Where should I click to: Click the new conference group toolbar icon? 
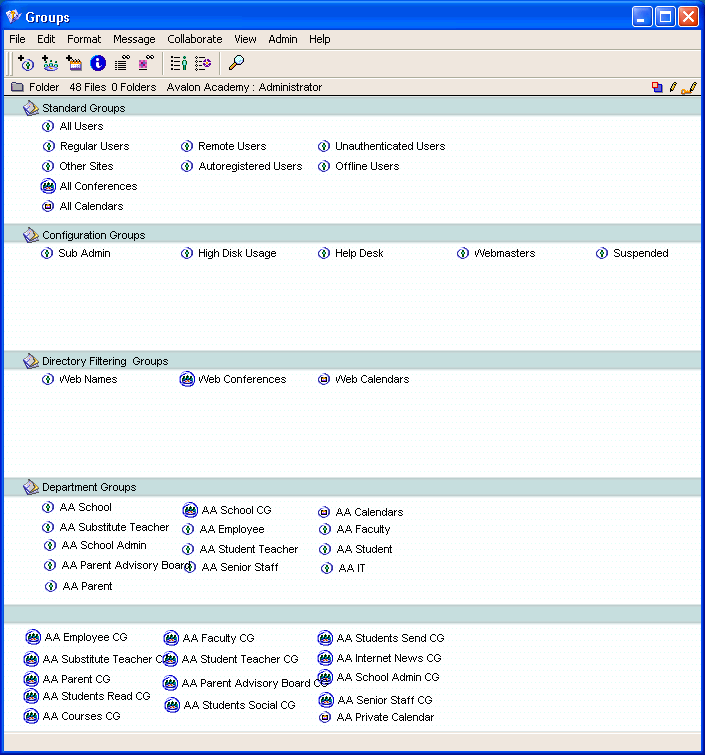pyautogui.click(x=50, y=63)
